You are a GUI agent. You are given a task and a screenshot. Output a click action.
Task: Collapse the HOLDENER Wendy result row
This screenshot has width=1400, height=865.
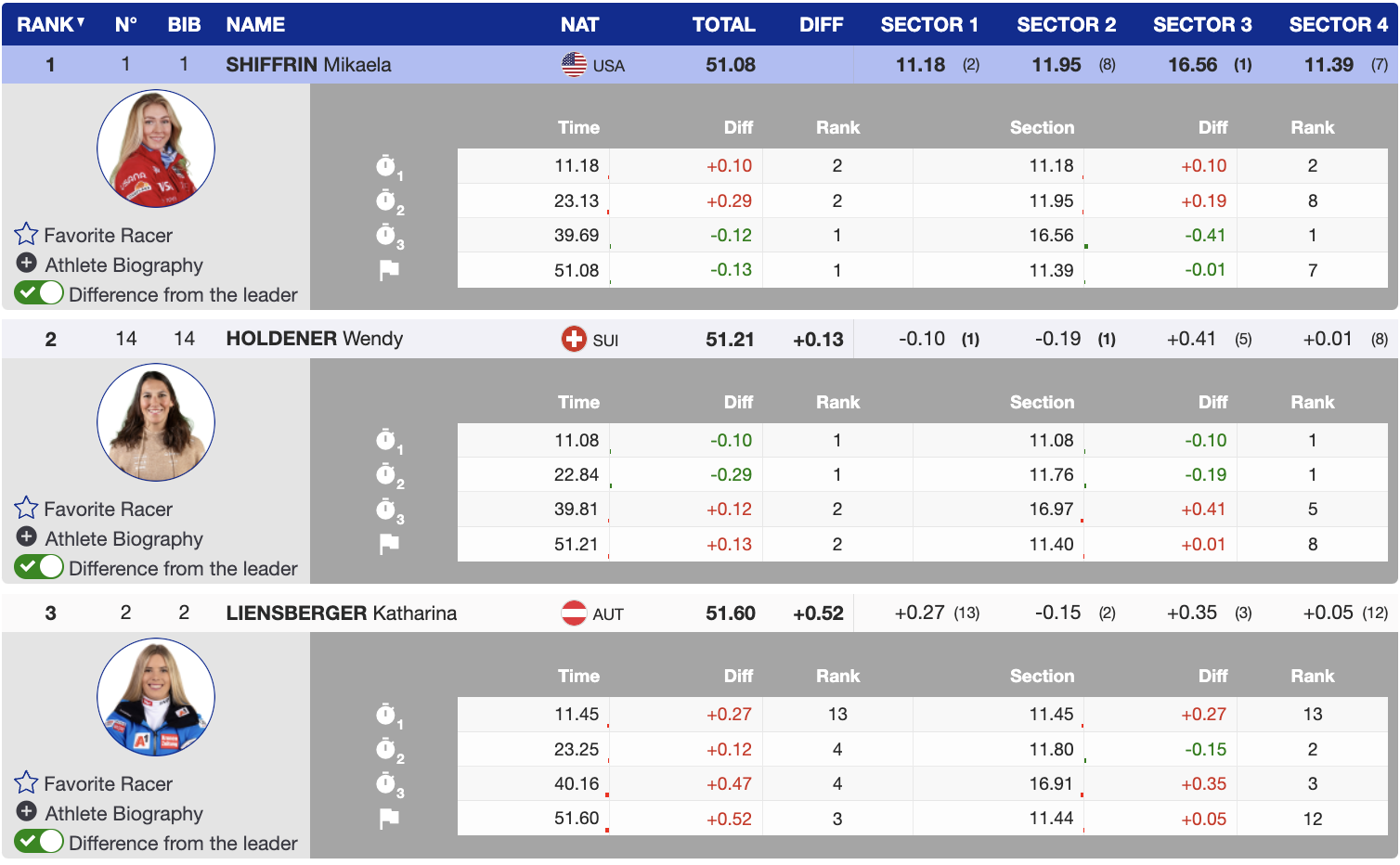(314, 339)
